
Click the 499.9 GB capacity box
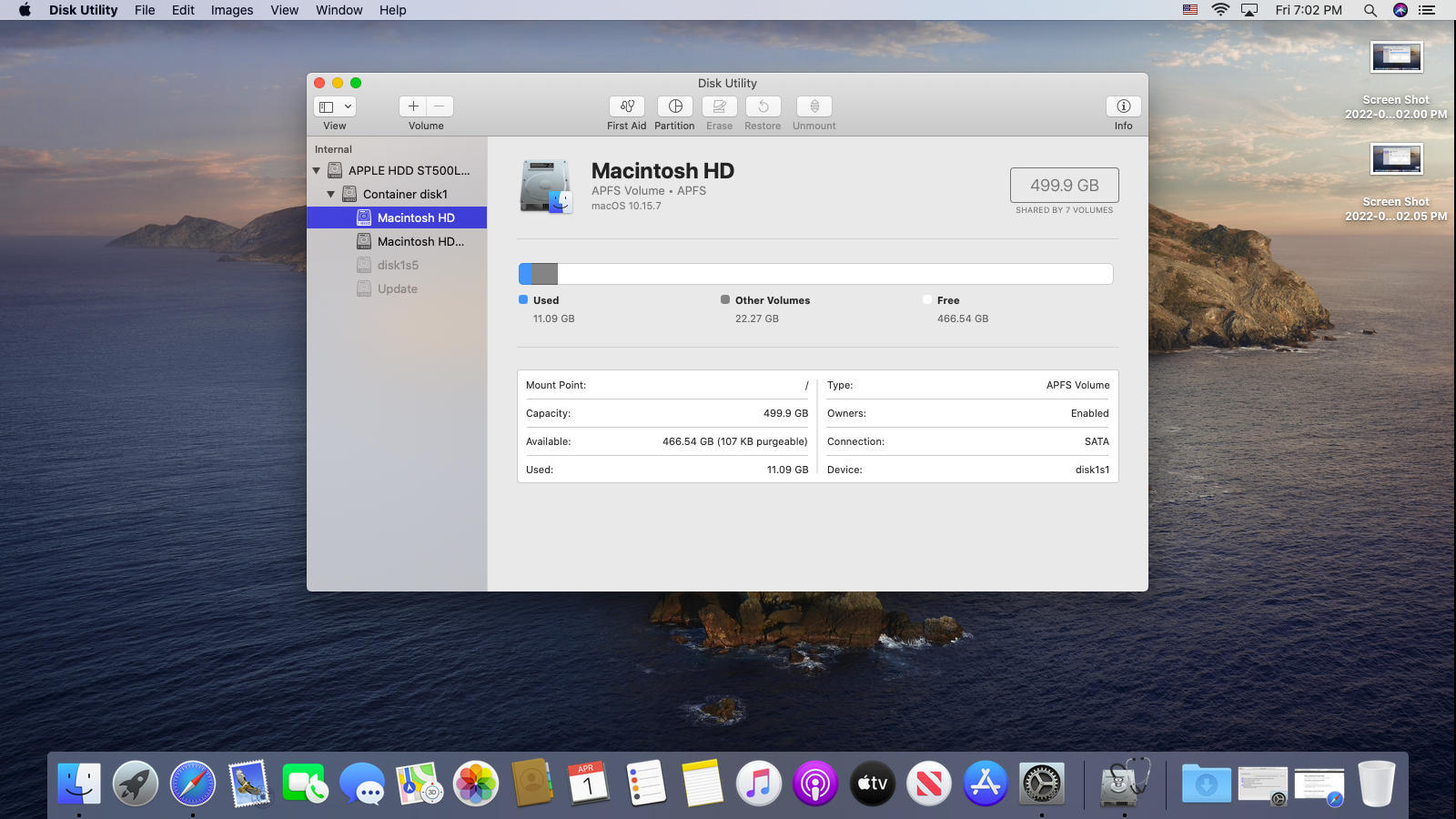pos(1065,185)
